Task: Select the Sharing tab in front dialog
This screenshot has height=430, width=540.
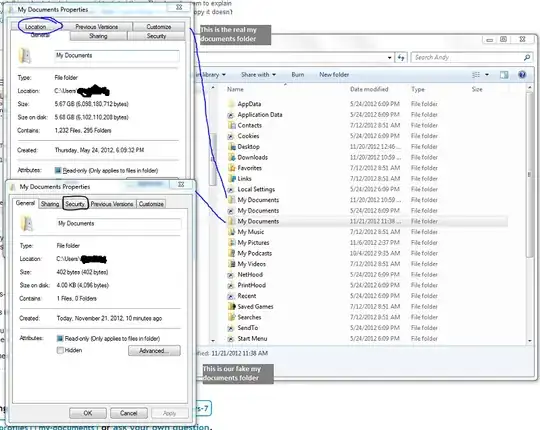Action: coord(50,204)
